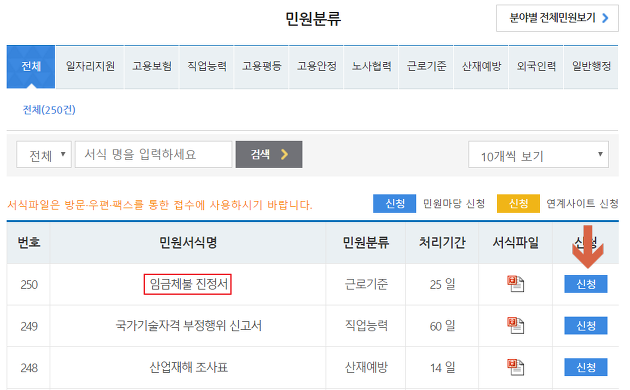Screen dimensions: 630x390
Task: Switch to the 노사협력 tab
Action: (371, 67)
